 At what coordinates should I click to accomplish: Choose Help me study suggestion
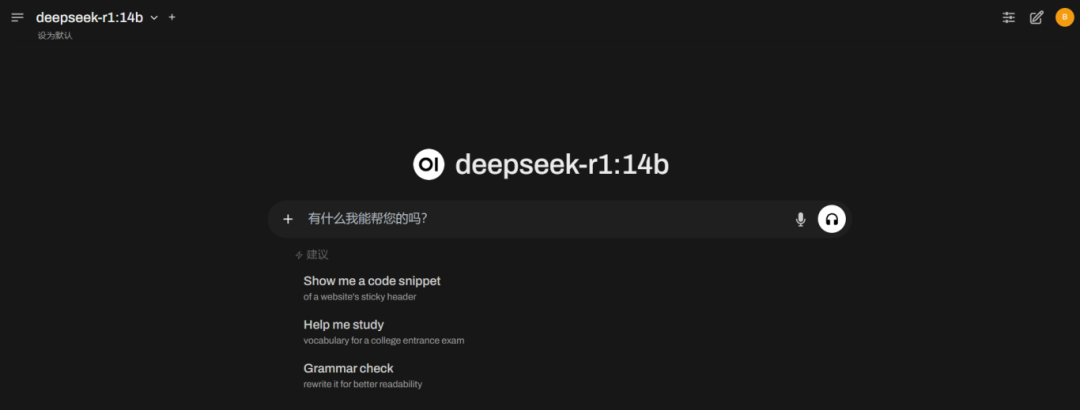tap(384, 331)
